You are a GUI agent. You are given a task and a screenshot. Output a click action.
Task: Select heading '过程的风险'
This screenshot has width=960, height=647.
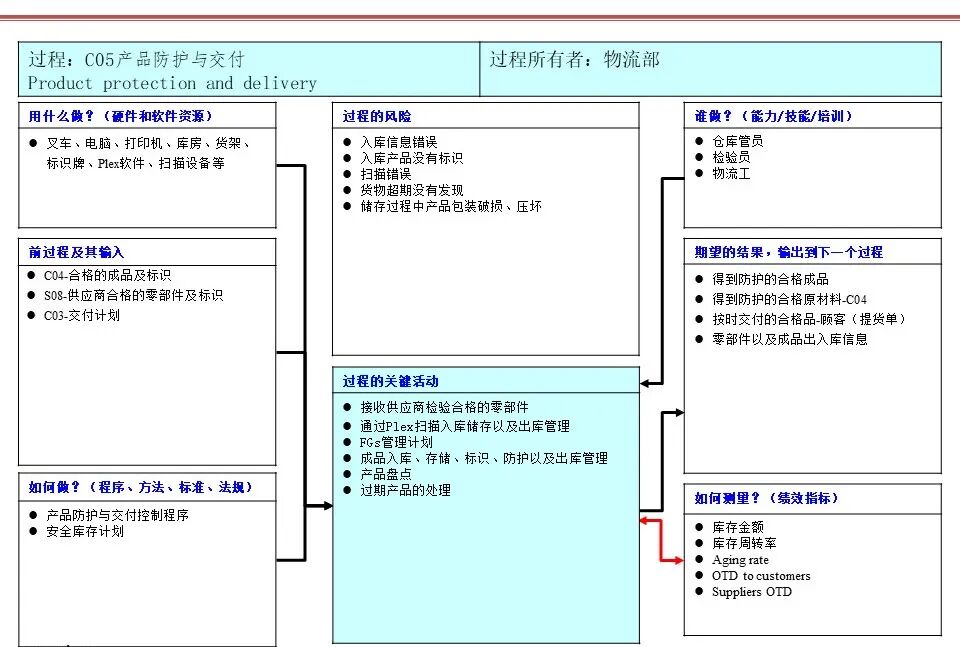coord(377,116)
